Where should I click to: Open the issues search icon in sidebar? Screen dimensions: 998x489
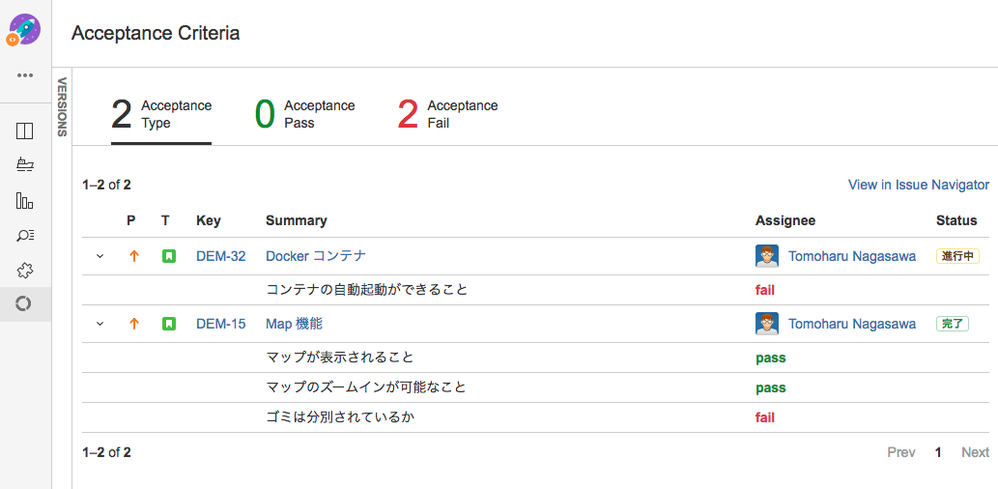tap(25, 236)
